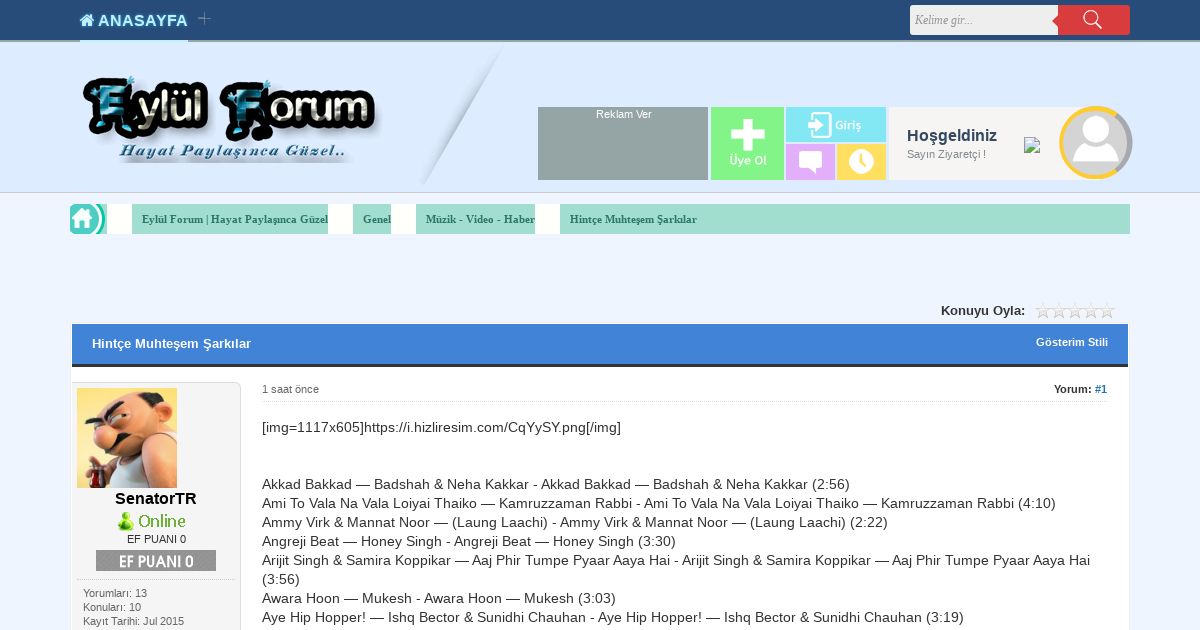This screenshot has width=1200, height=630.
Task: Click the 'Konuları: 10' stat
Action: (x=112, y=607)
